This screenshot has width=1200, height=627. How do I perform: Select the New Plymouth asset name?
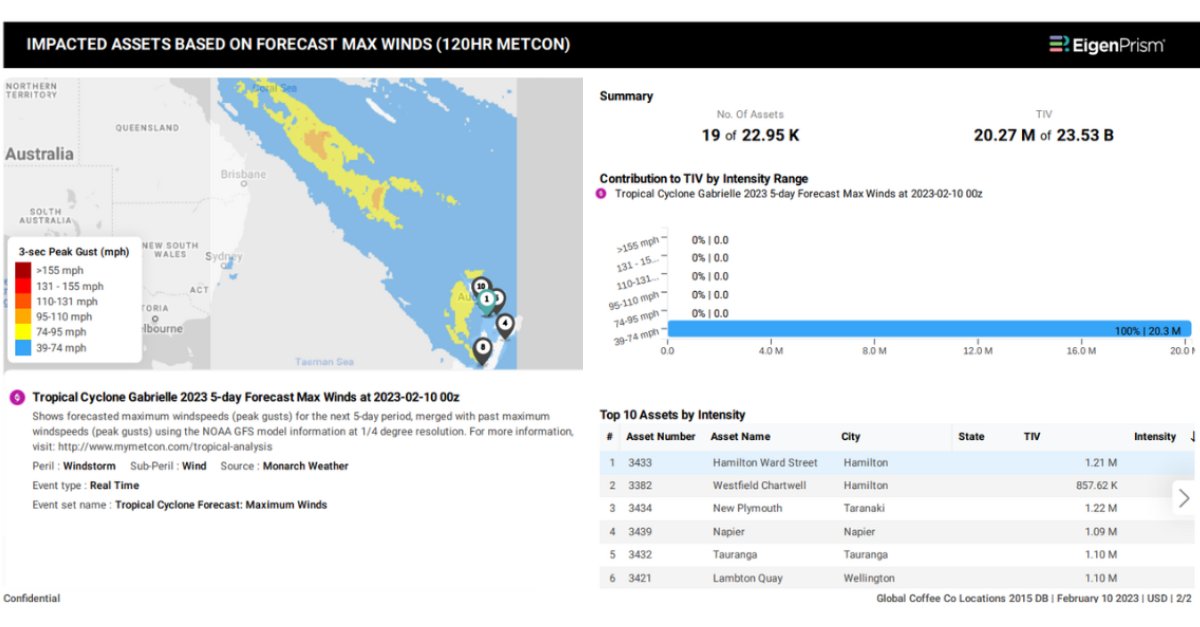(747, 509)
